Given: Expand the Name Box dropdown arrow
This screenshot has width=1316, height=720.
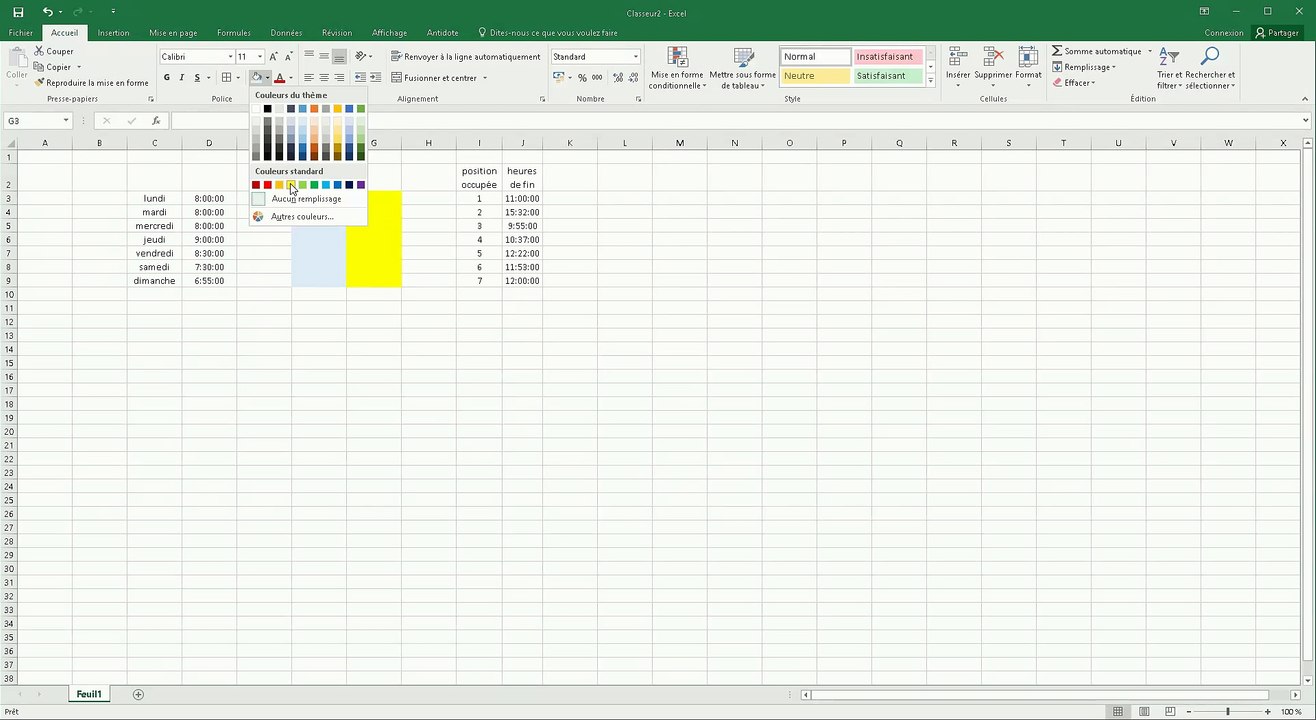Looking at the screenshot, I should [66, 121].
